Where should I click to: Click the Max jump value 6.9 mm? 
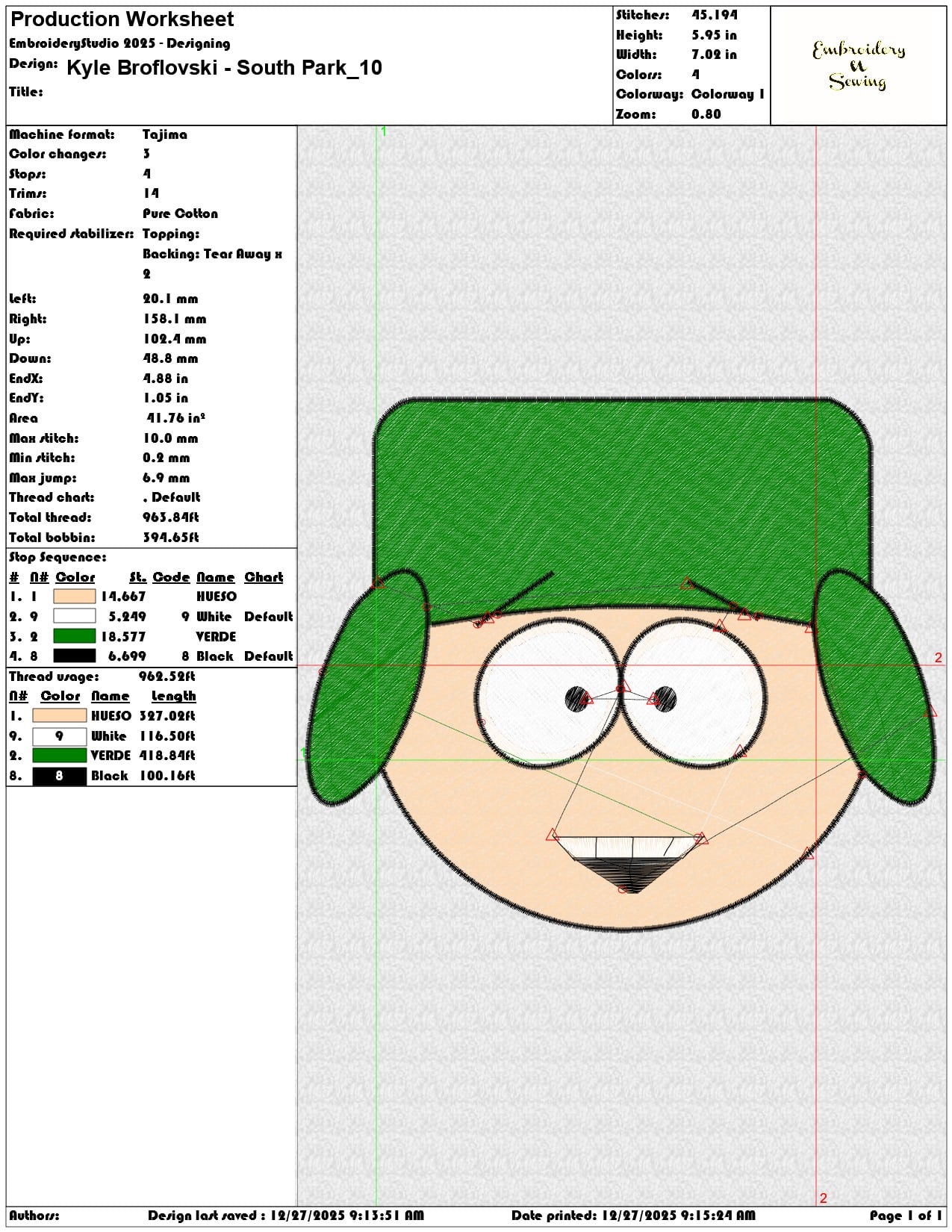coord(167,478)
